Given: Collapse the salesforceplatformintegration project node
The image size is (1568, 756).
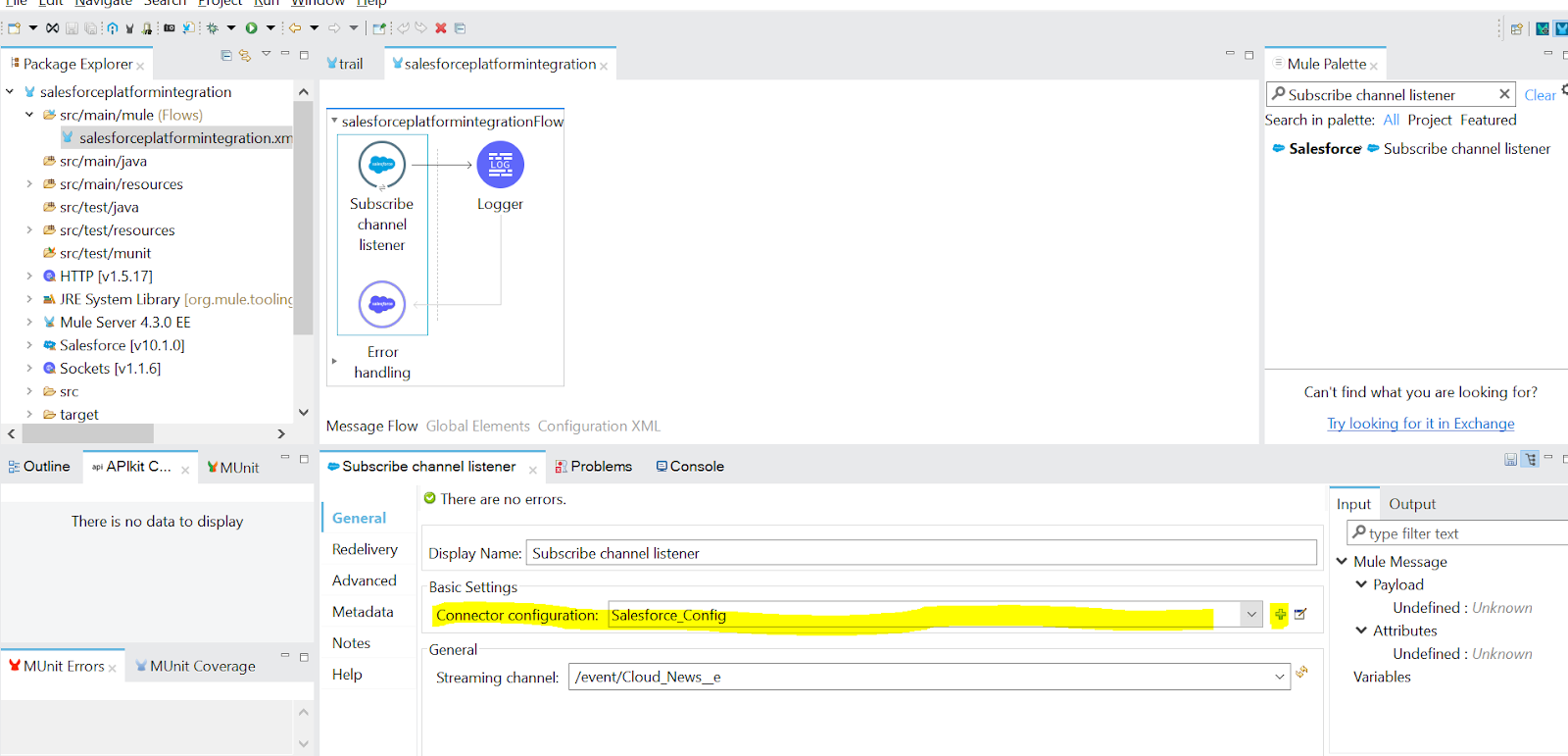Looking at the screenshot, I should tap(10, 91).
